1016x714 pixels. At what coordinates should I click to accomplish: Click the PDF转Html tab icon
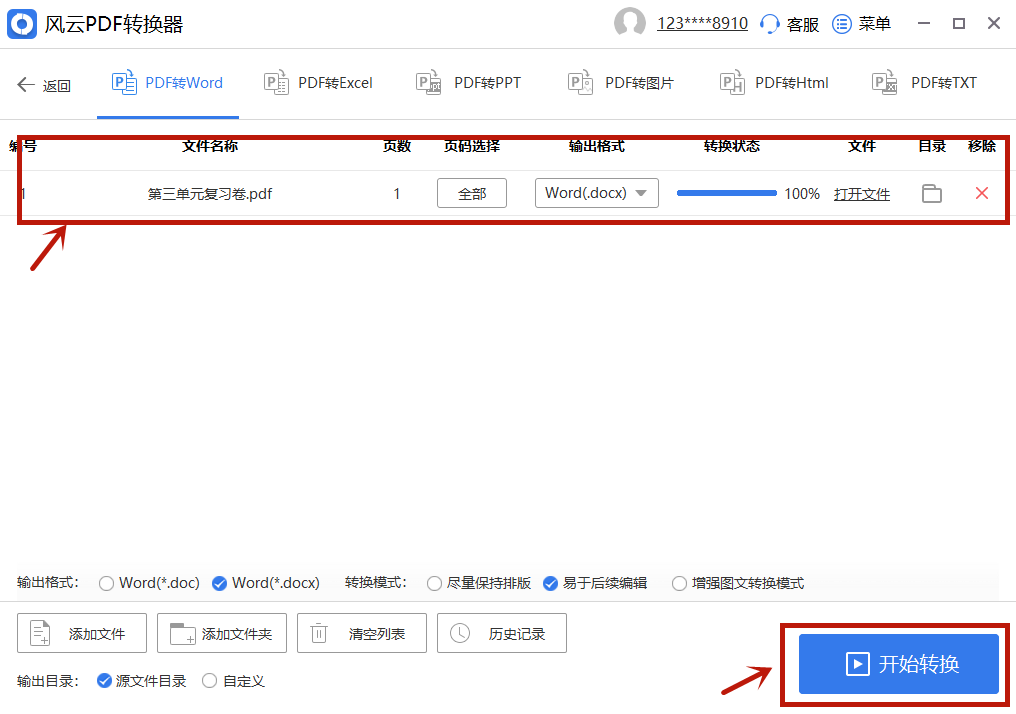732,82
